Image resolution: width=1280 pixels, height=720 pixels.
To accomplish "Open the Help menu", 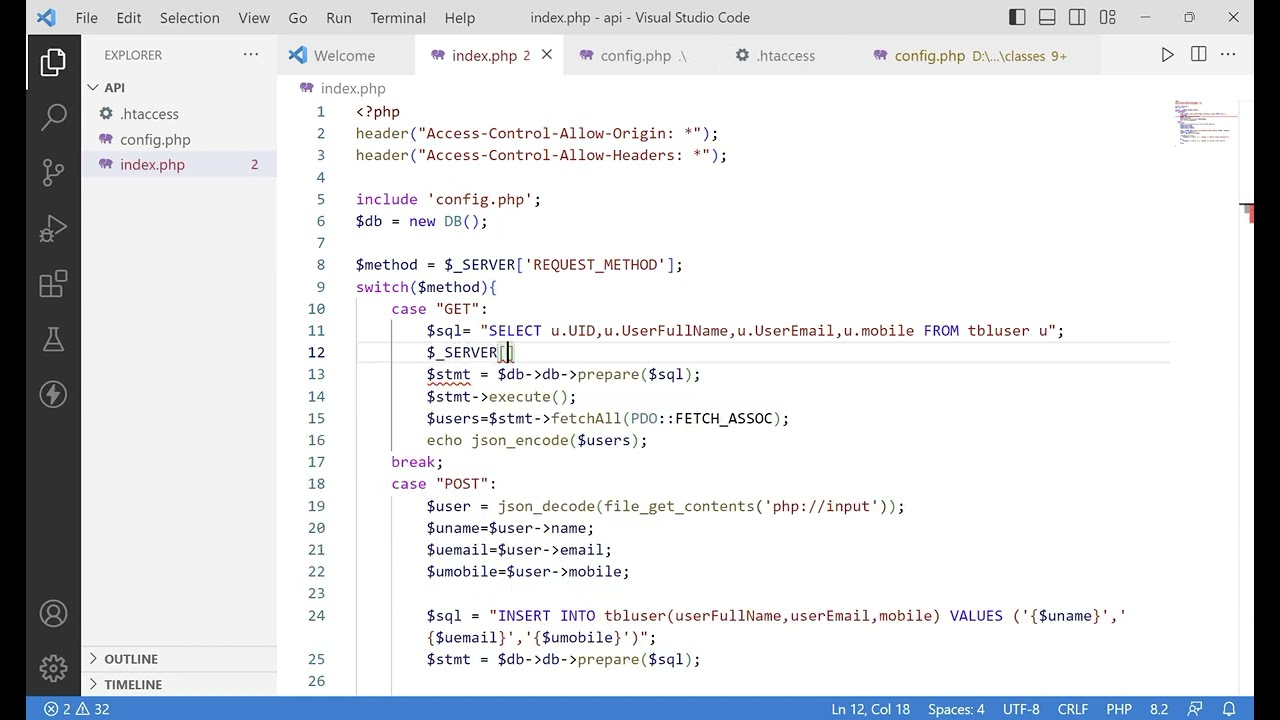I will click(x=460, y=17).
